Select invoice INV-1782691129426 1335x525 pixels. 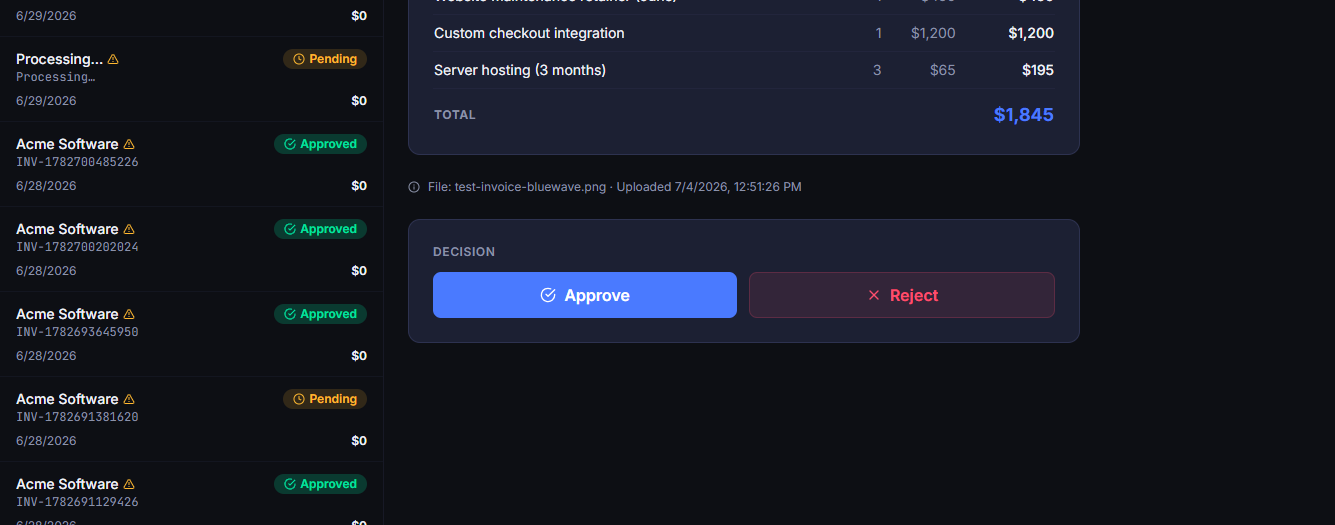191,494
